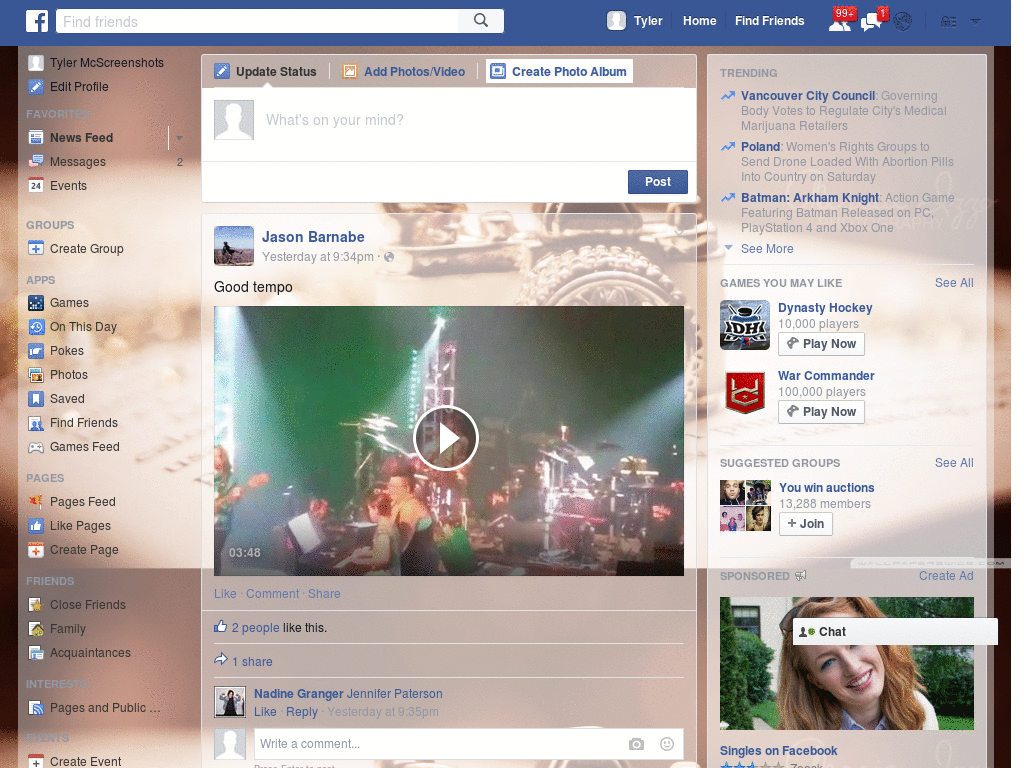Click the Acquaintances list icon
The image size is (1024, 768).
pos(36,653)
